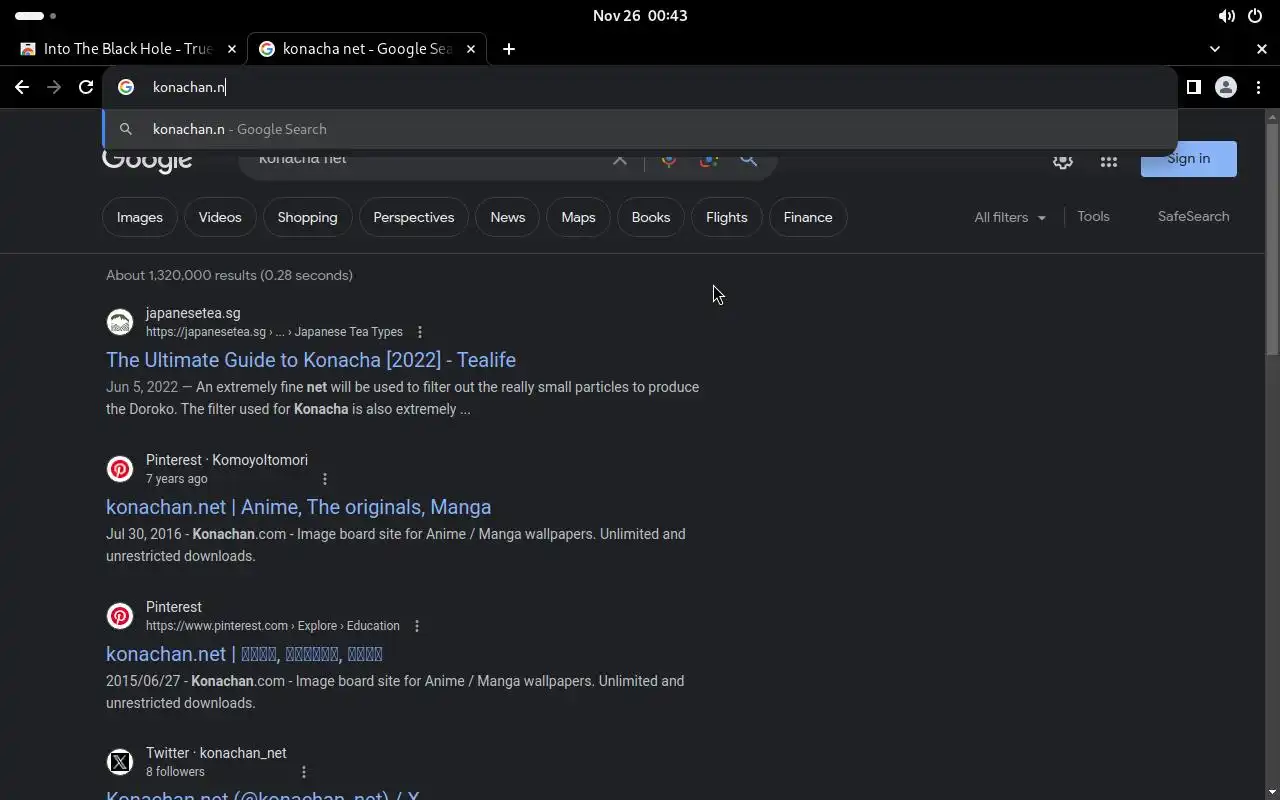Filter results by Perspectives
This screenshot has width=1280, height=800.
click(414, 217)
